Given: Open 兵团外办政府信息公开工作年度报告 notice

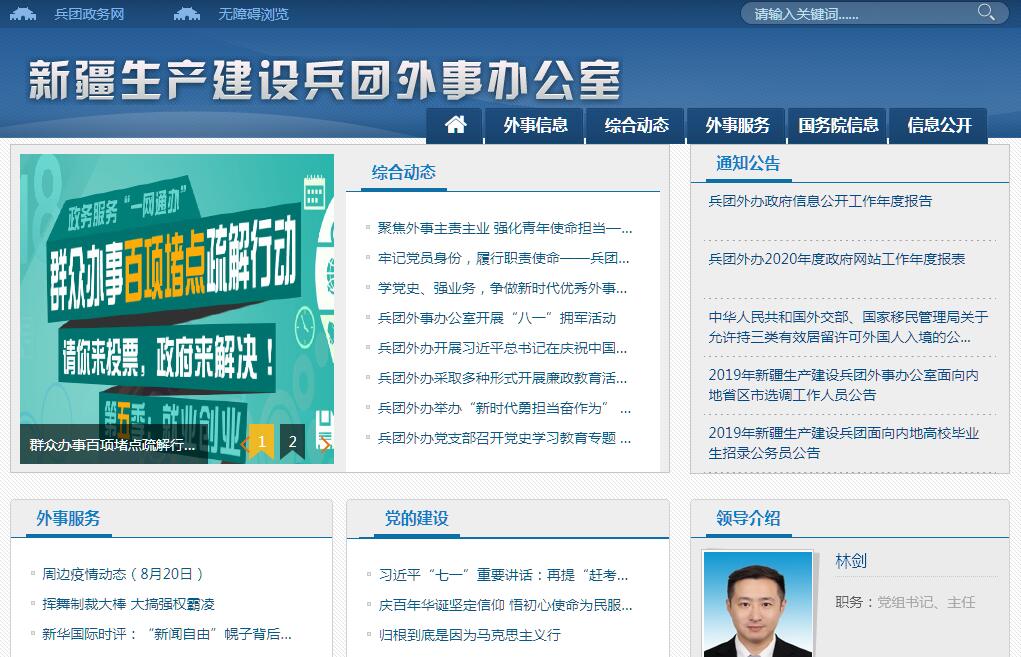Looking at the screenshot, I should pyautogui.click(x=820, y=201).
